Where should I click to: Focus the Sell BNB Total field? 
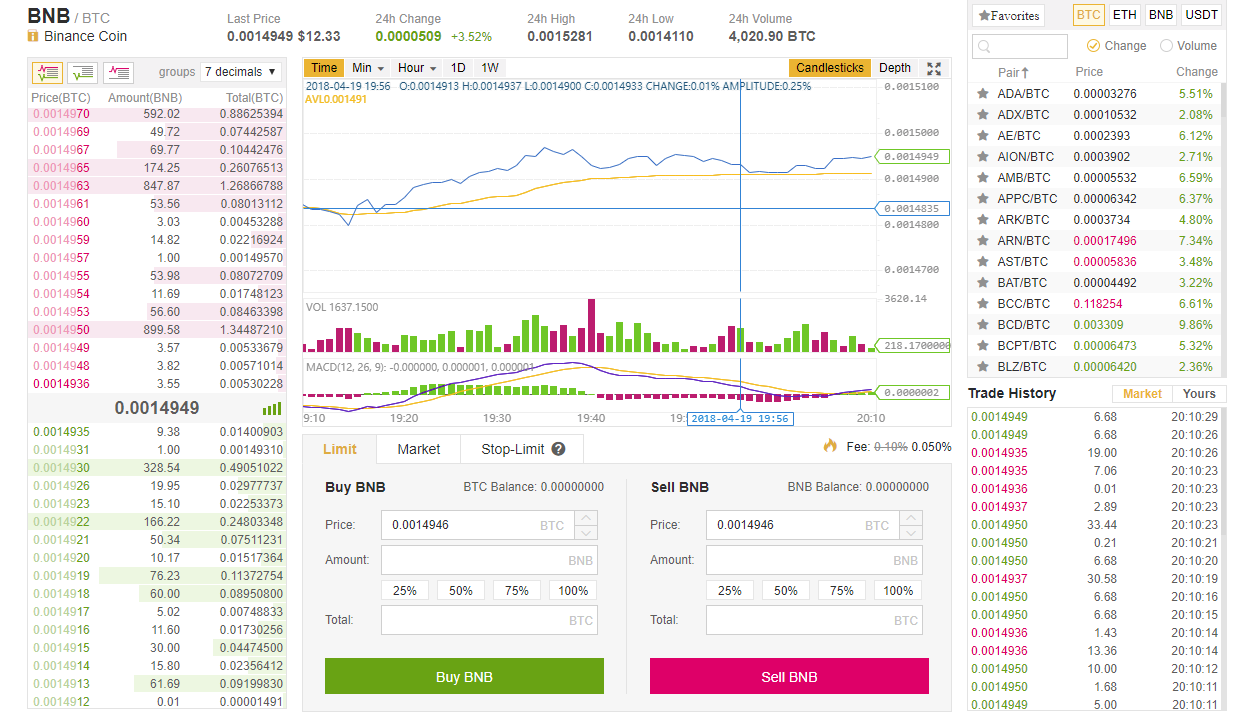[x=814, y=620]
